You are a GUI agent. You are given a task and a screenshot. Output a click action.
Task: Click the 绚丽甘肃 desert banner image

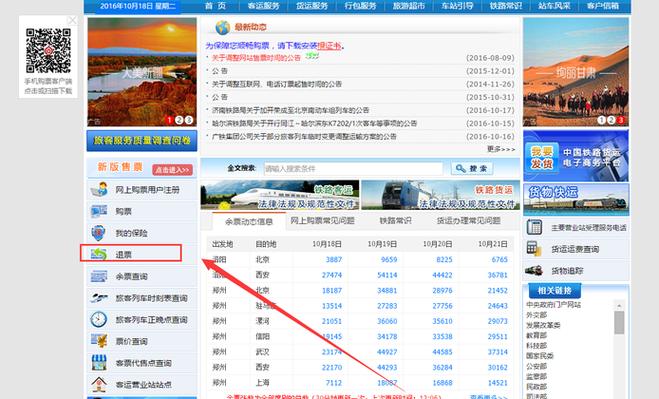point(576,72)
